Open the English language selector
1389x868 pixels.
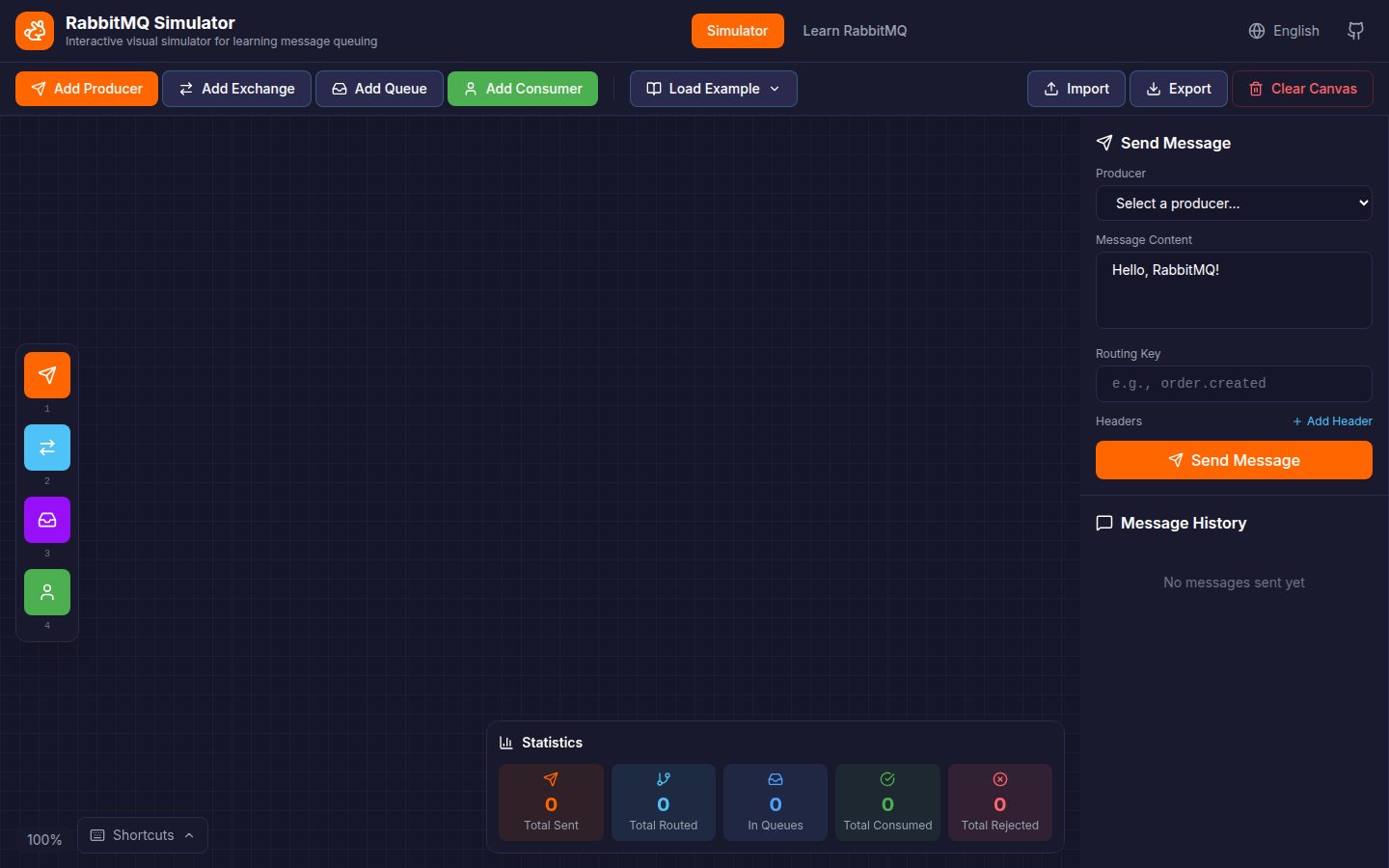1284,31
